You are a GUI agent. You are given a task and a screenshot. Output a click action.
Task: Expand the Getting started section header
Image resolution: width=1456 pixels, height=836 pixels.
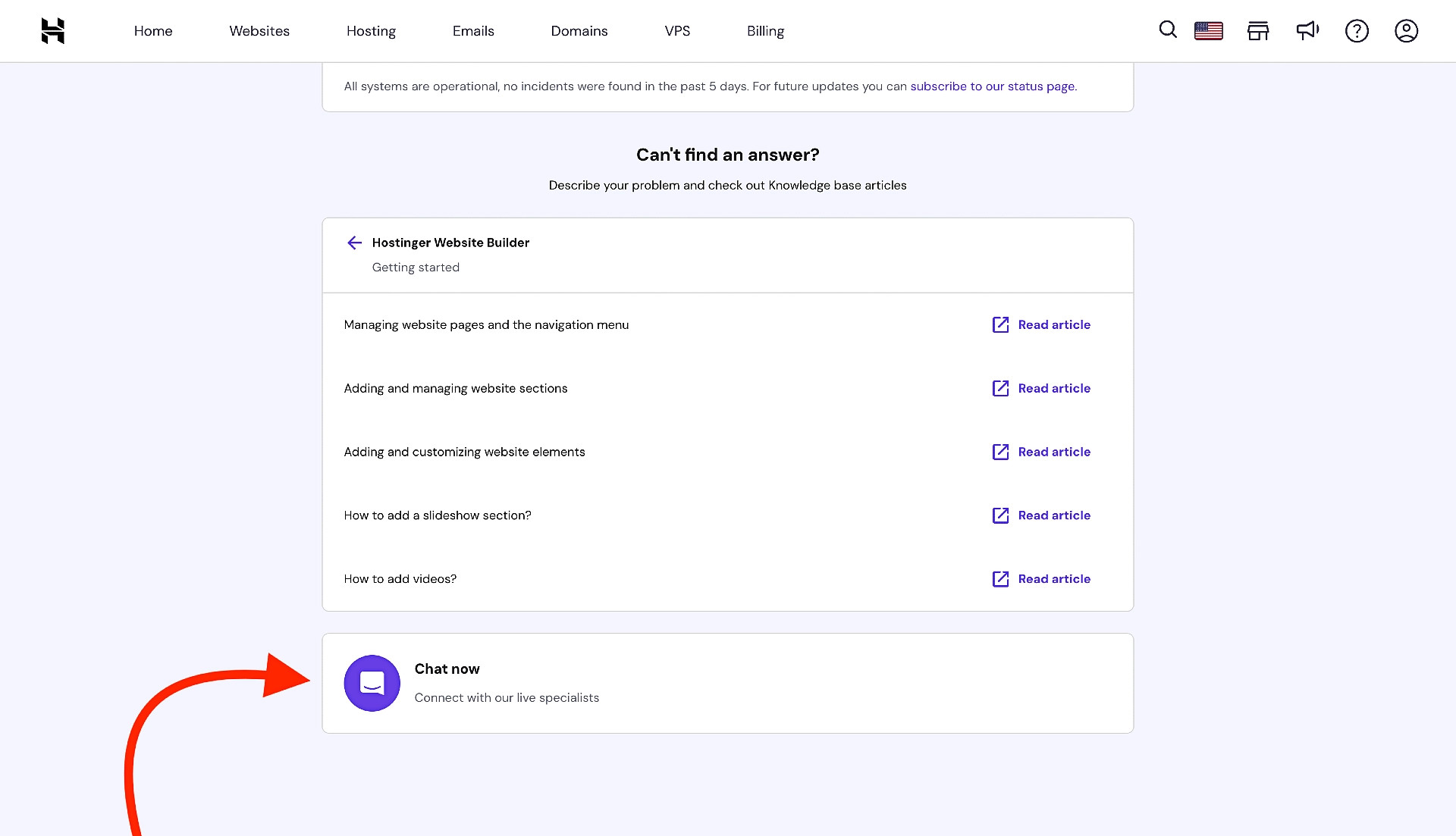coord(416,267)
